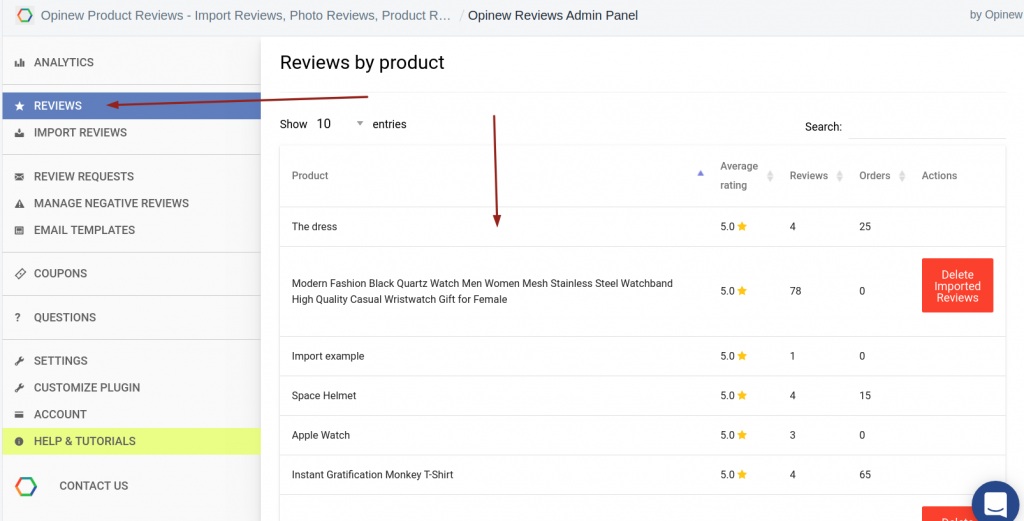Screen dimensions: 1024x521
Task: Click the Email Templates icon
Action: coord(20,230)
